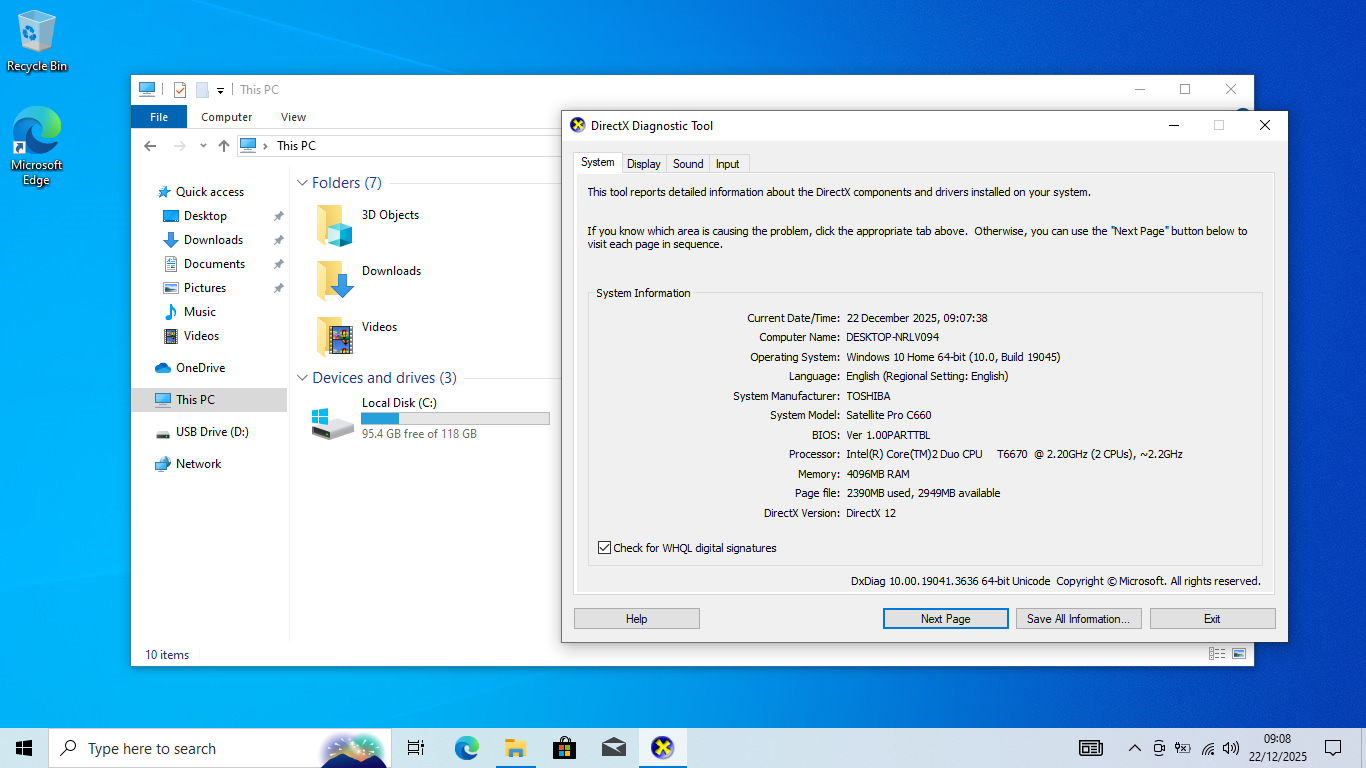Image resolution: width=1366 pixels, height=768 pixels.
Task: Collapse the Devices and drives group
Action: (x=302, y=378)
